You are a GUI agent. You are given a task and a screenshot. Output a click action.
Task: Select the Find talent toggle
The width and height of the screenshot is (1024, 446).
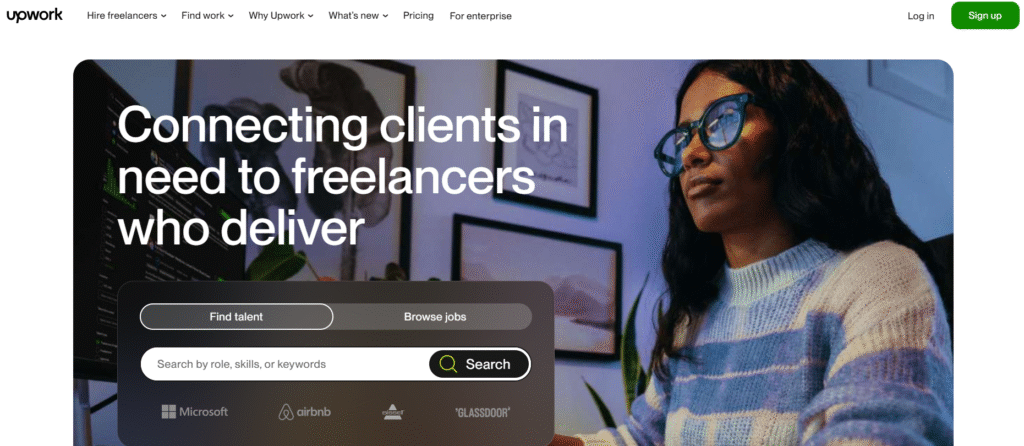(236, 317)
